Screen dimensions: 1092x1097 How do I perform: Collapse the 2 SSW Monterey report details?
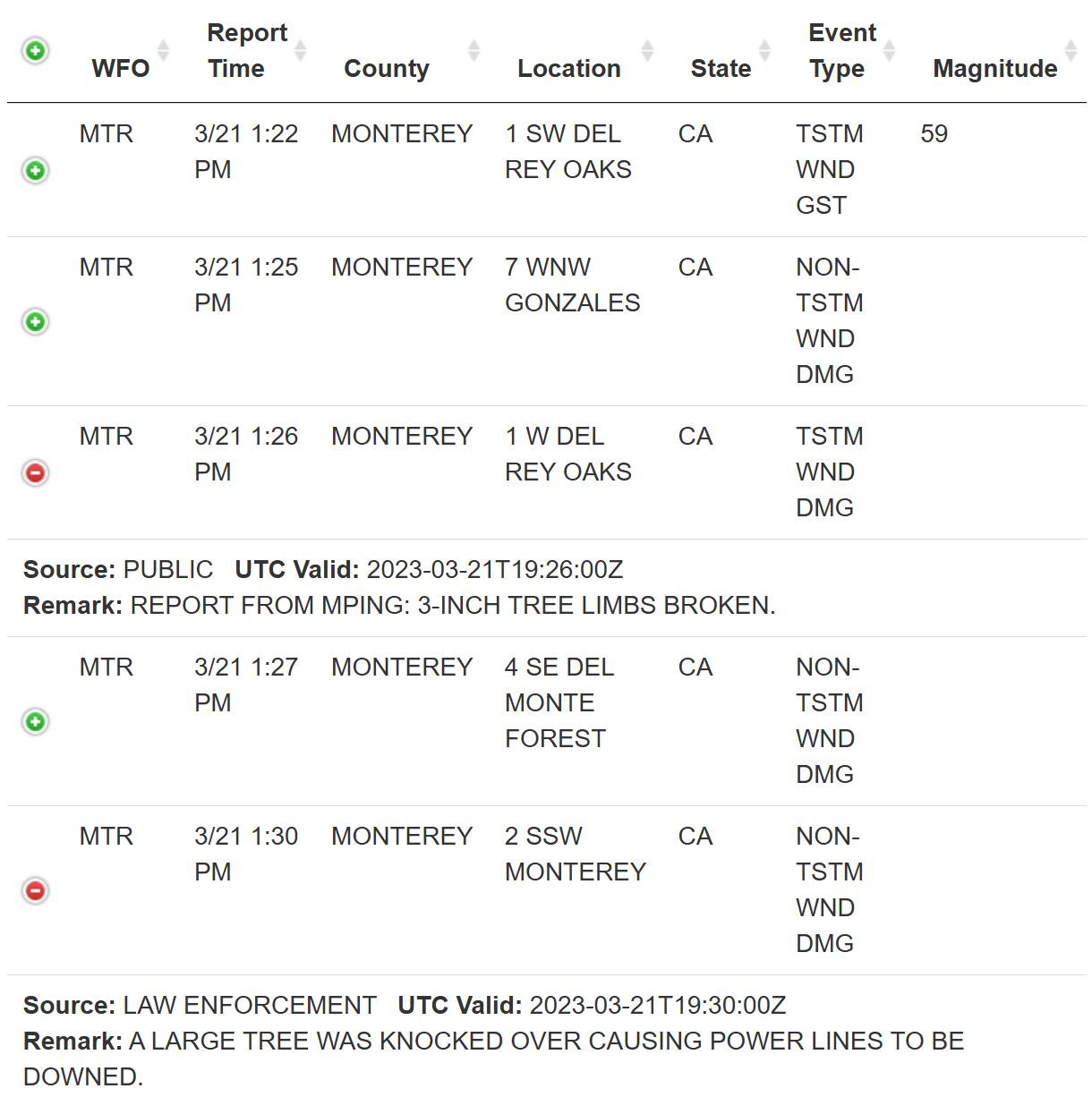36,890
